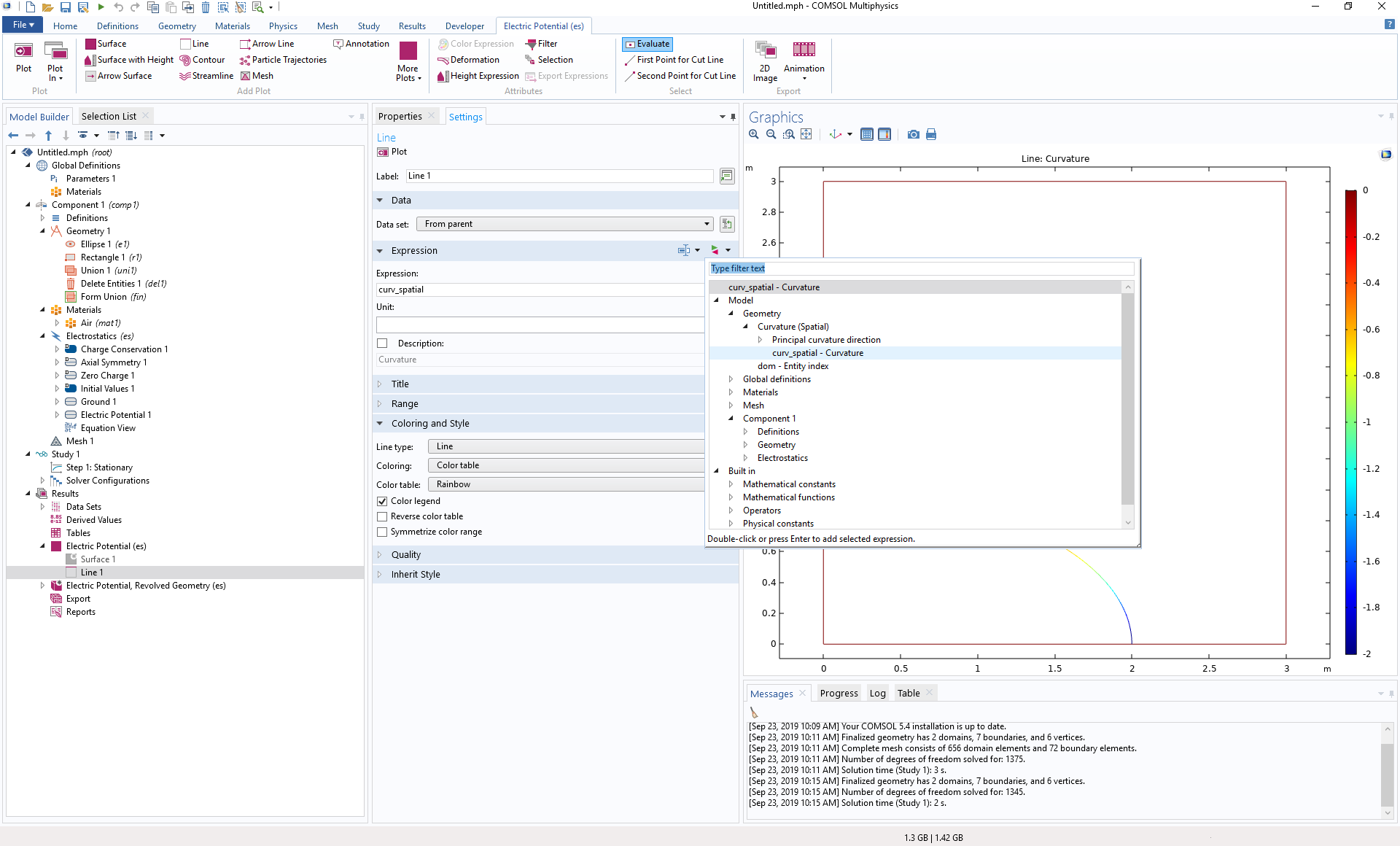The height and width of the screenshot is (846, 1400).
Task: Take a snapshot with the camera icon
Action: click(x=913, y=134)
